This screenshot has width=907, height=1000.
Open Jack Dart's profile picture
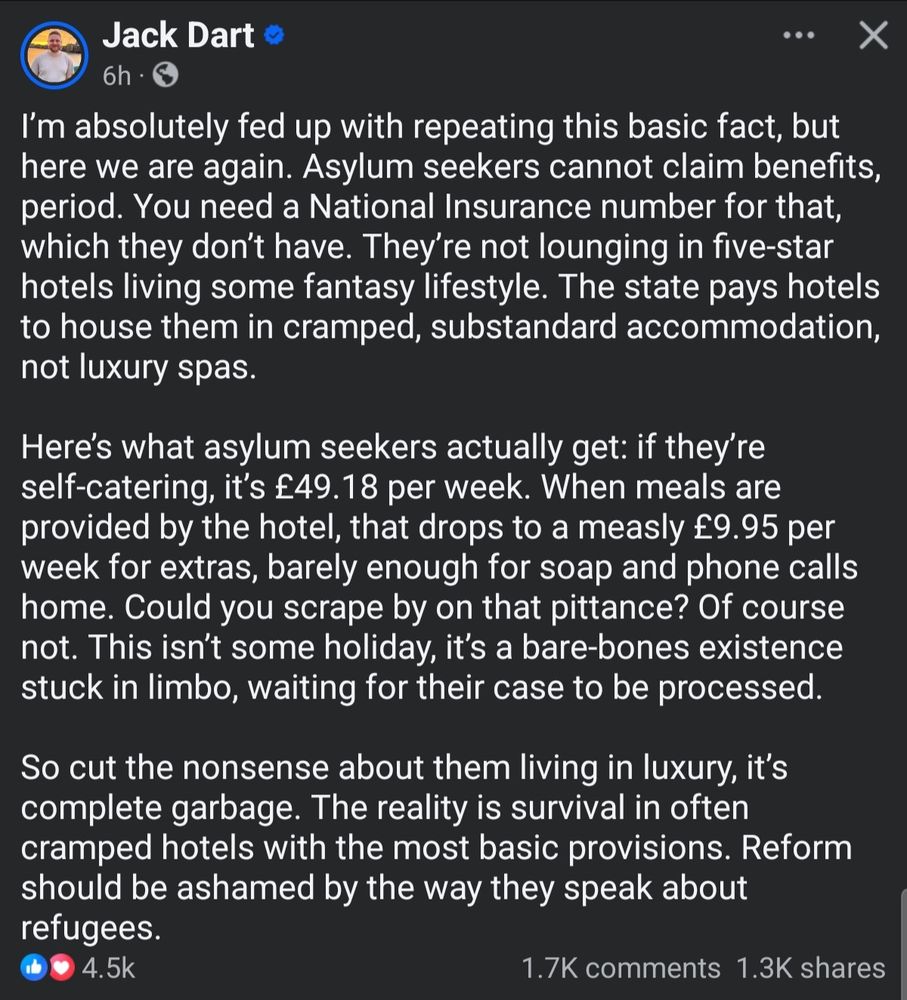point(54,55)
